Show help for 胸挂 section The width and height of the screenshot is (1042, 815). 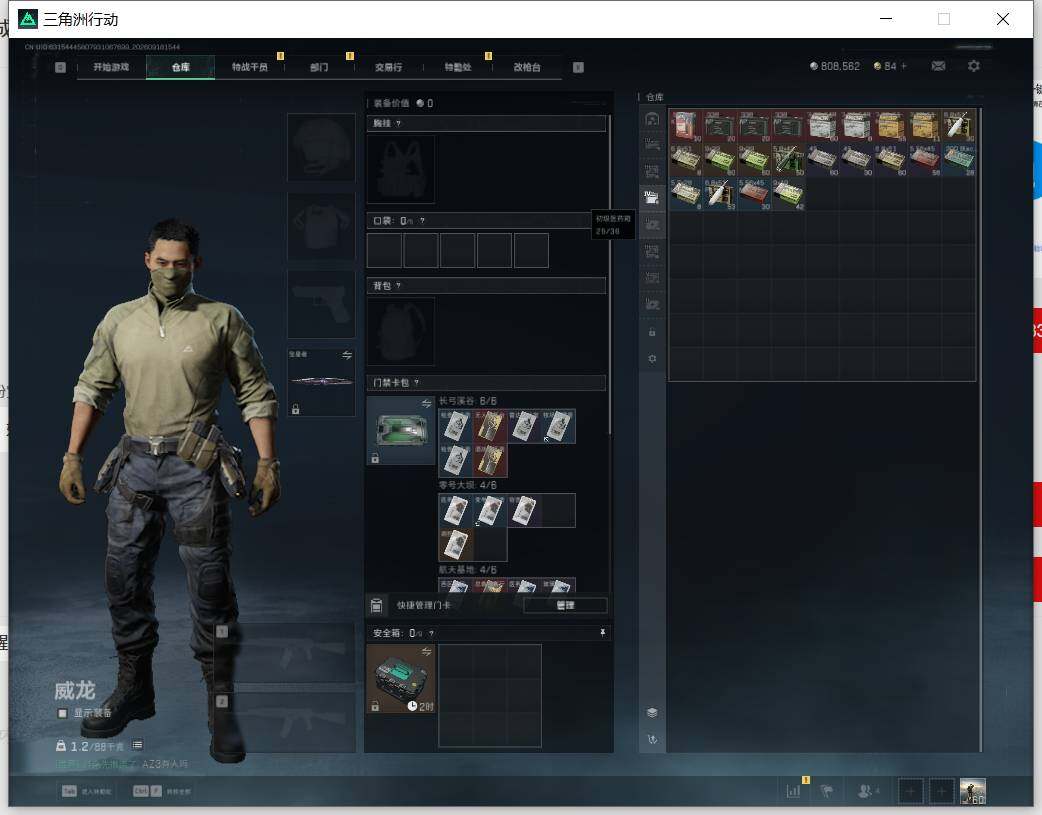pyautogui.click(x=398, y=123)
